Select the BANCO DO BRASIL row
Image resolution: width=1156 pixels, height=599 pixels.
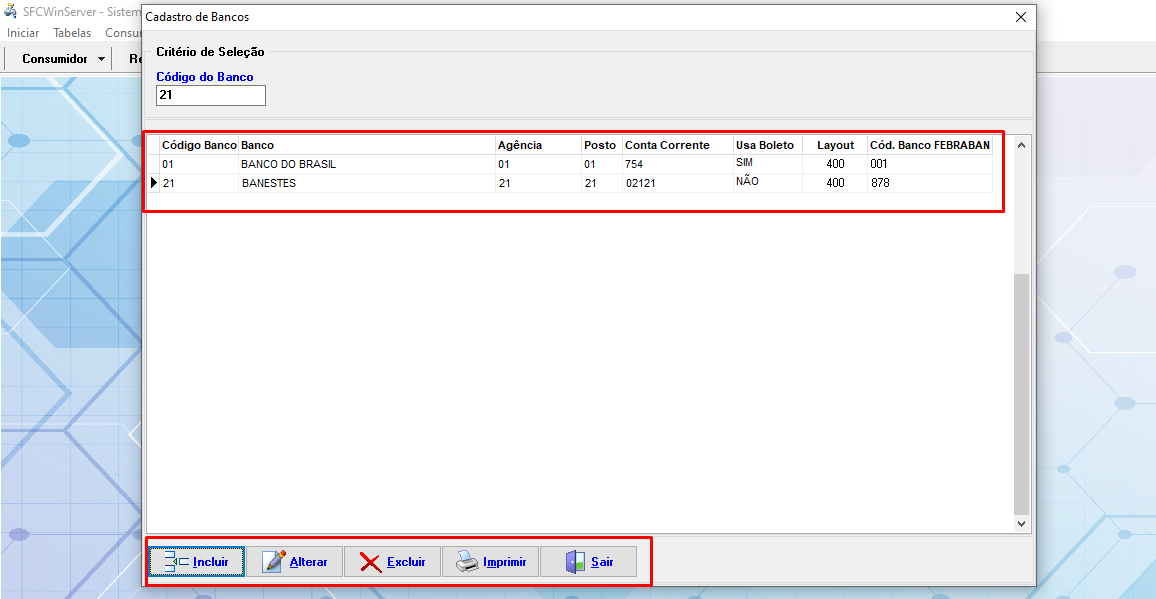coord(288,164)
